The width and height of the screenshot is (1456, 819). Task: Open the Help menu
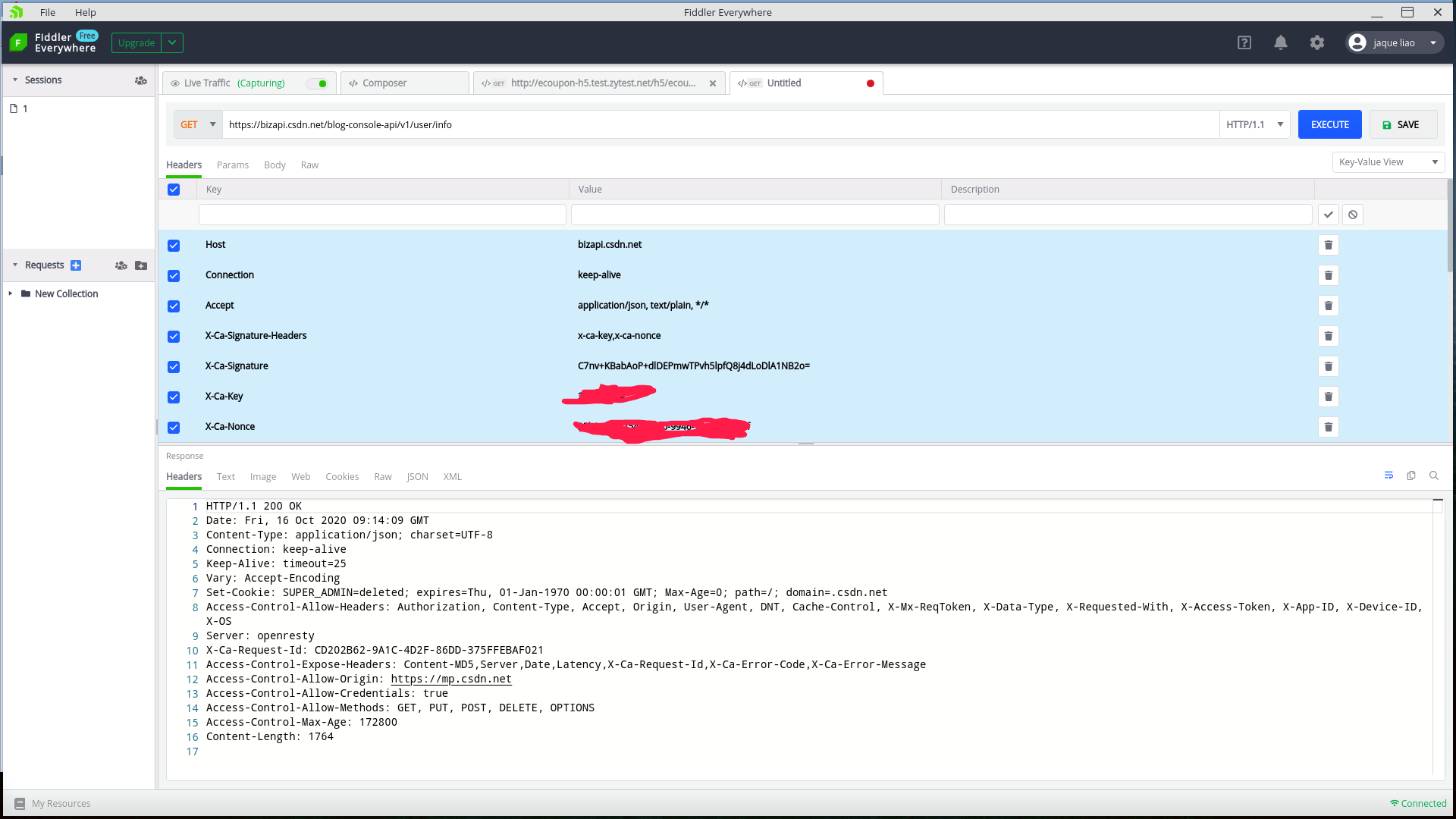(86, 12)
